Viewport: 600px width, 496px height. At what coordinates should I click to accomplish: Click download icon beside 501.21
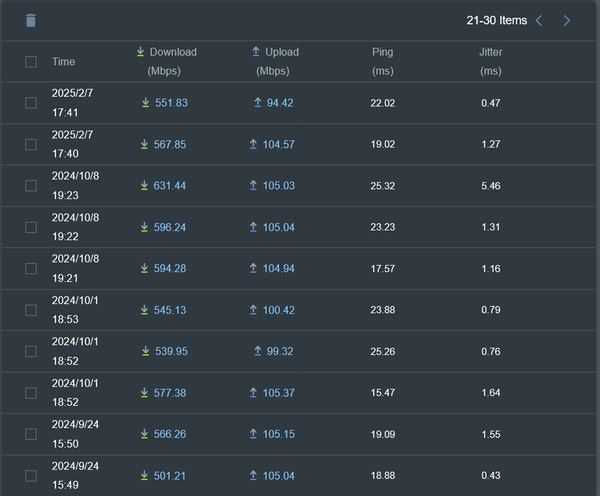[144, 476]
